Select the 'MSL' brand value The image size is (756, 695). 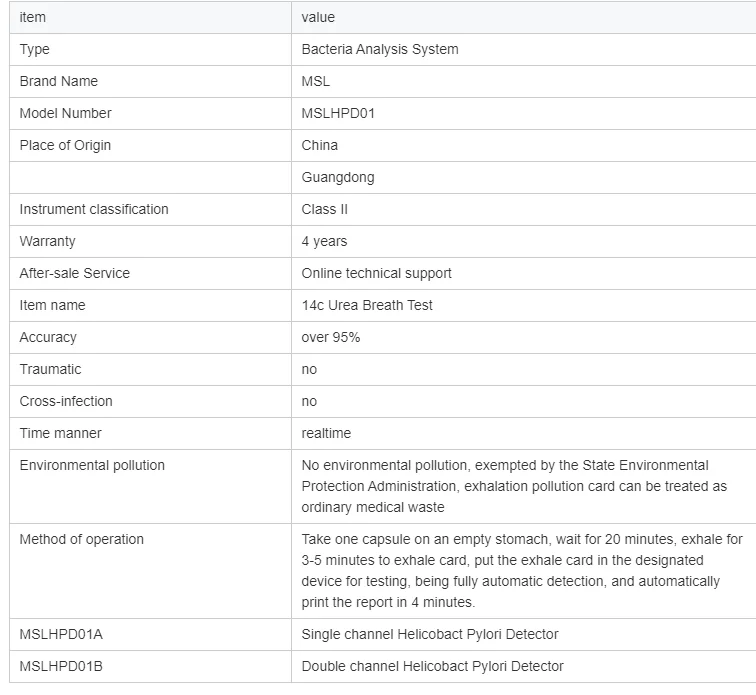tap(316, 81)
